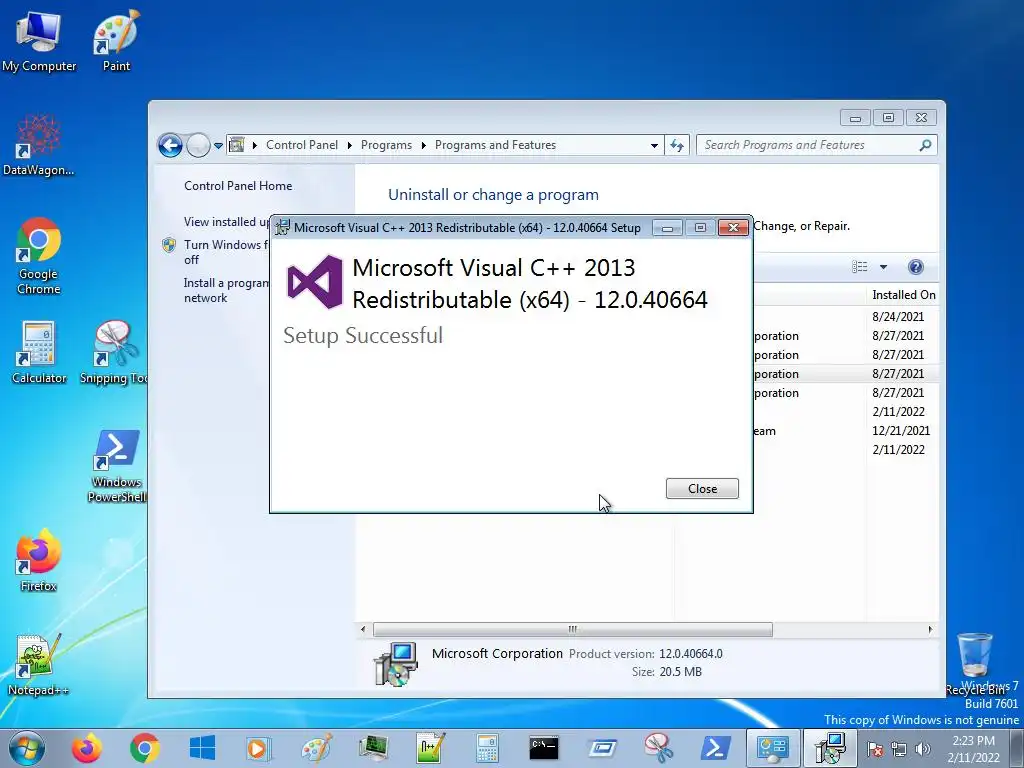Click the Calculator desktop shortcut
The height and width of the screenshot is (768, 1024).
pos(39,353)
